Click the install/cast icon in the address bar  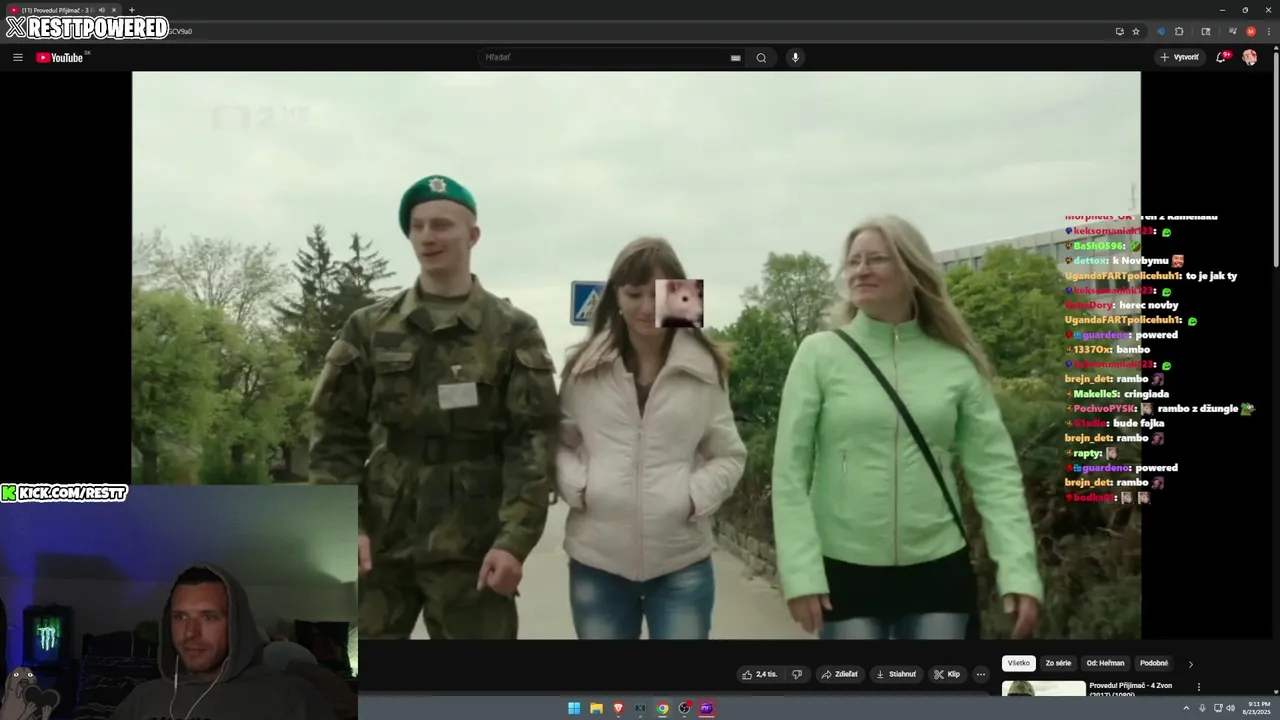click(x=1120, y=31)
